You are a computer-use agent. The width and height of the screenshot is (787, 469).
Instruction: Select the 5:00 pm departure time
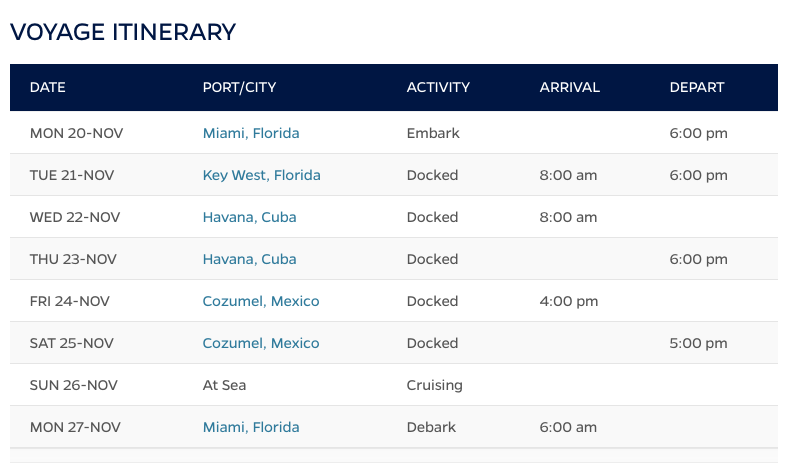click(x=698, y=343)
